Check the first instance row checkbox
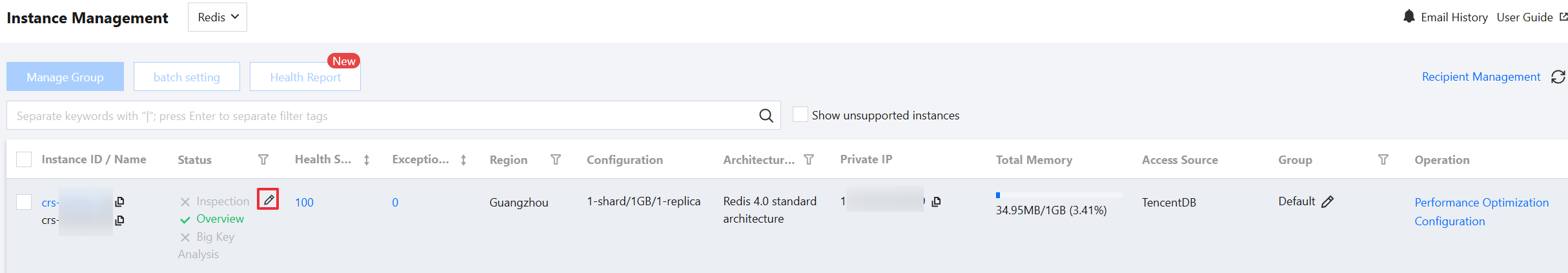1568x273 pixels. click(x=24, y=202)
